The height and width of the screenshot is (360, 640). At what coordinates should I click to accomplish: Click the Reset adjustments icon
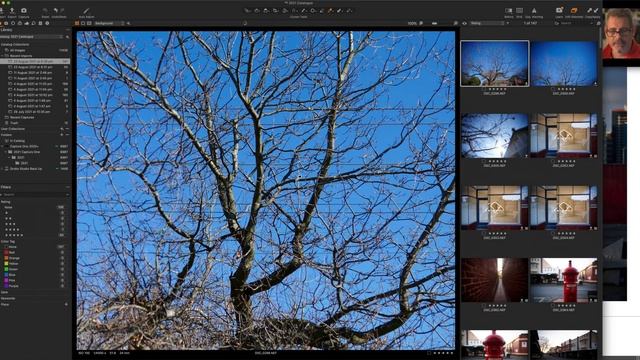45,11
